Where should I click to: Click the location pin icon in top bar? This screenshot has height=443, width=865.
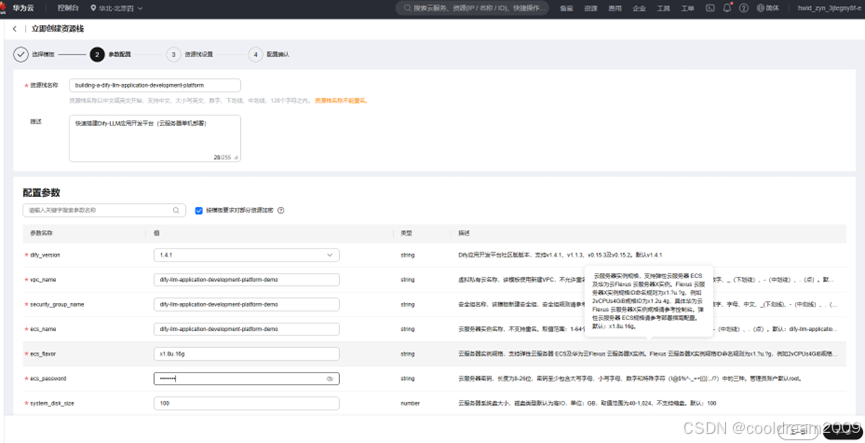(93, 8)
